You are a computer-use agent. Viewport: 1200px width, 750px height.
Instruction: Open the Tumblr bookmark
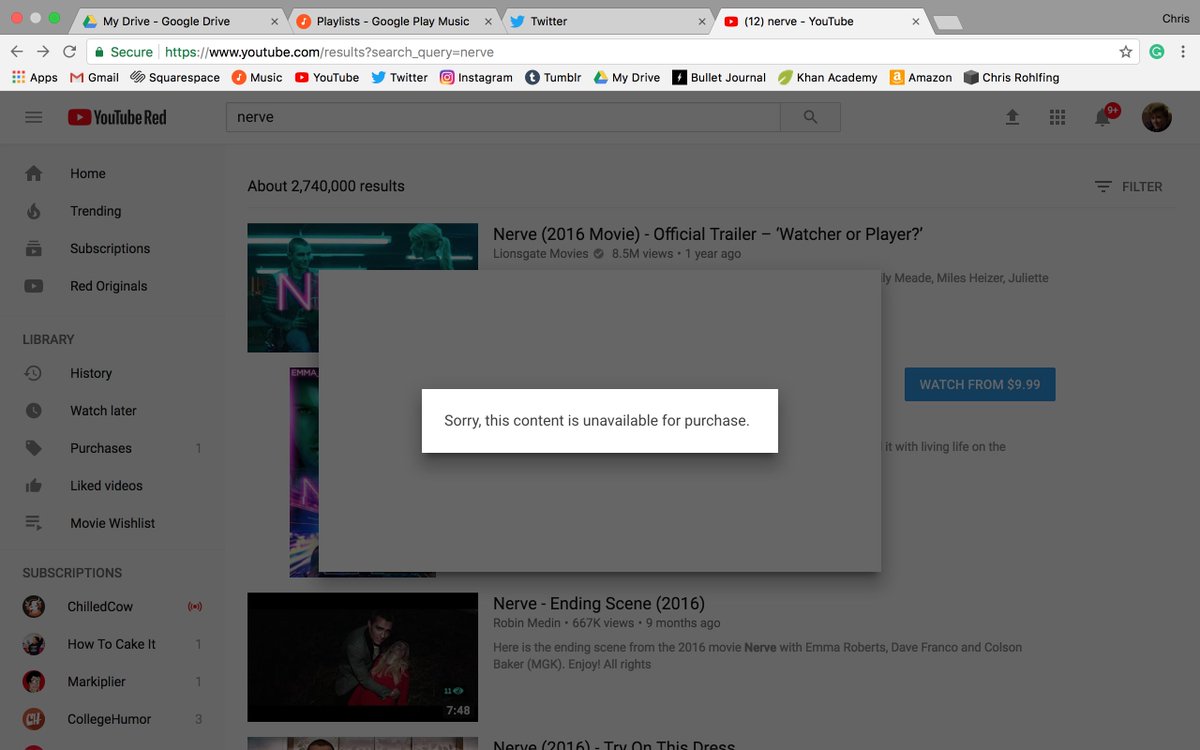tap(553, 77)
